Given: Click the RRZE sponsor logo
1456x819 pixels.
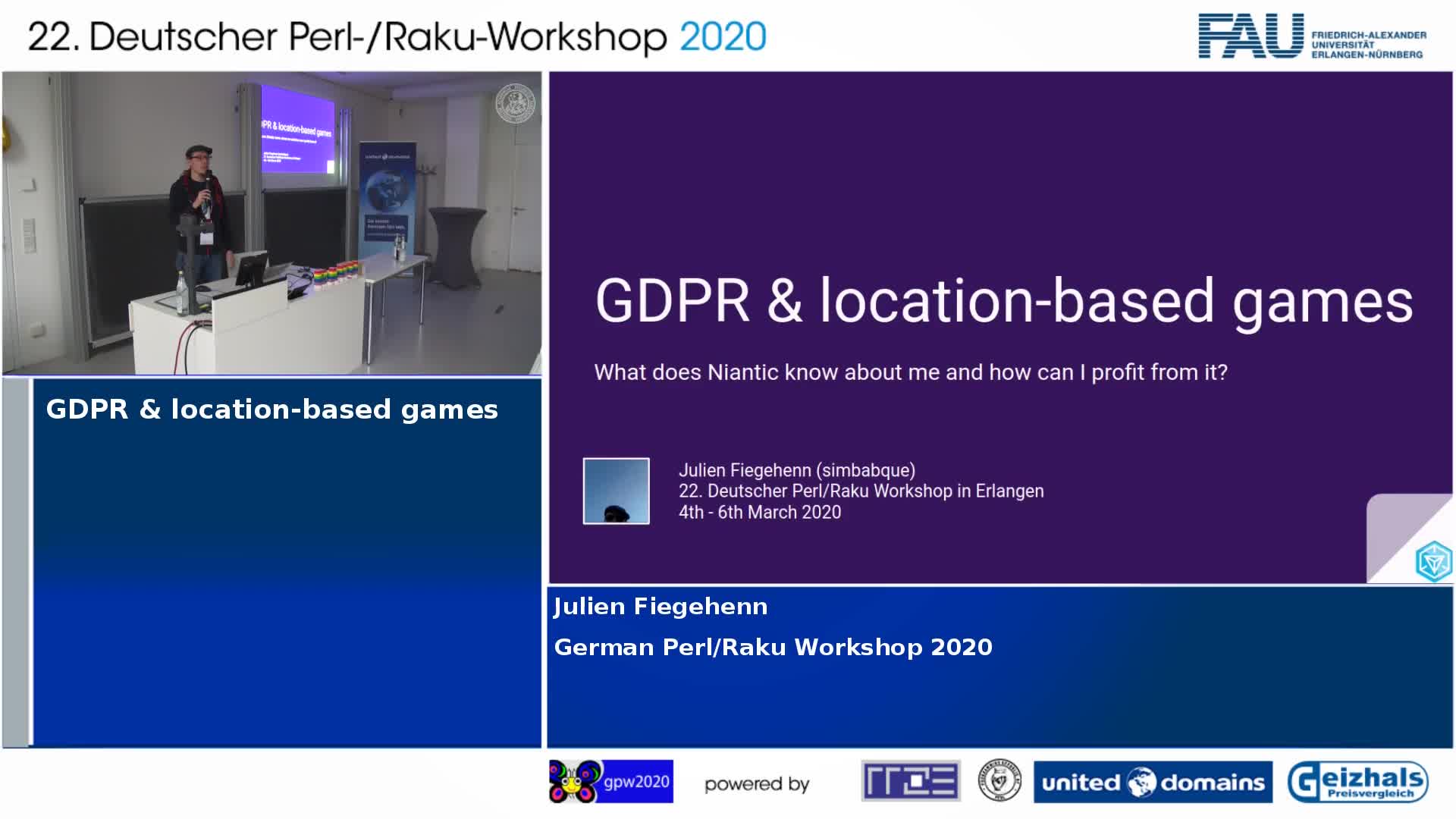Looking at the screenshot, I should (x=910, y=781).
